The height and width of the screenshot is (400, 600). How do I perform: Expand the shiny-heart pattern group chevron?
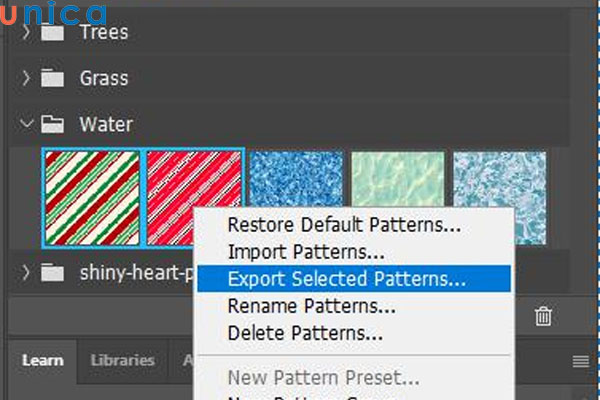27,272
